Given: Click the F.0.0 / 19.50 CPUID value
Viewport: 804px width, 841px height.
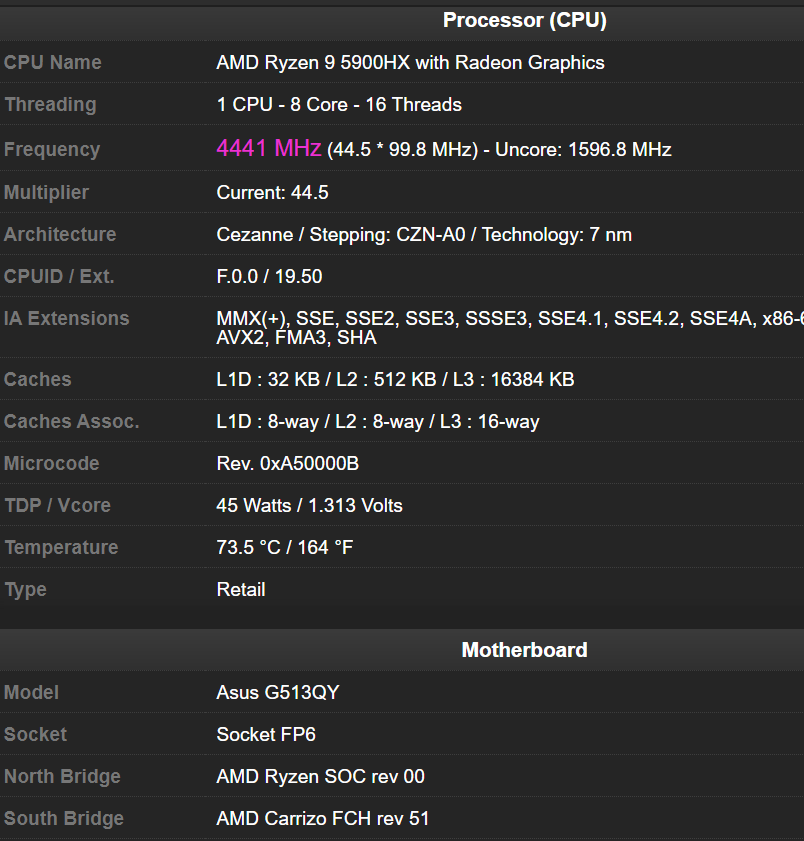Looking at the screenshot, I should 269,276.
